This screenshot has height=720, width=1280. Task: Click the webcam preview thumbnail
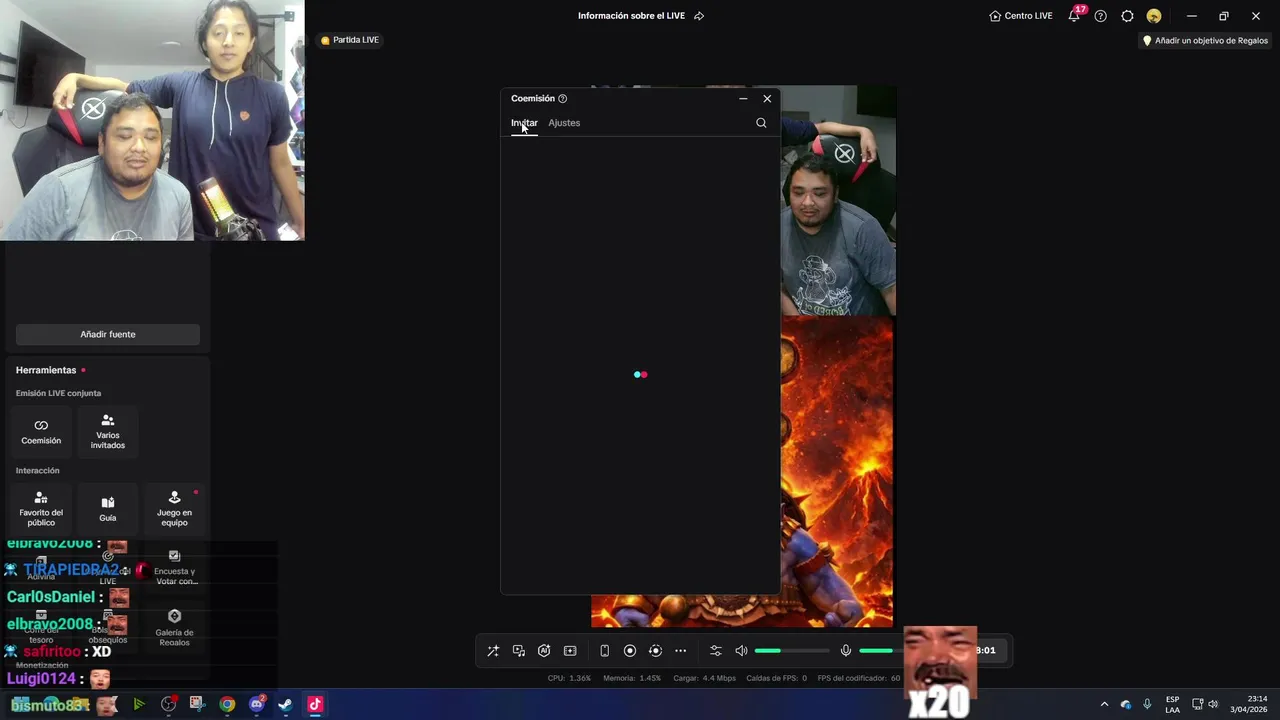pos(152,120)
